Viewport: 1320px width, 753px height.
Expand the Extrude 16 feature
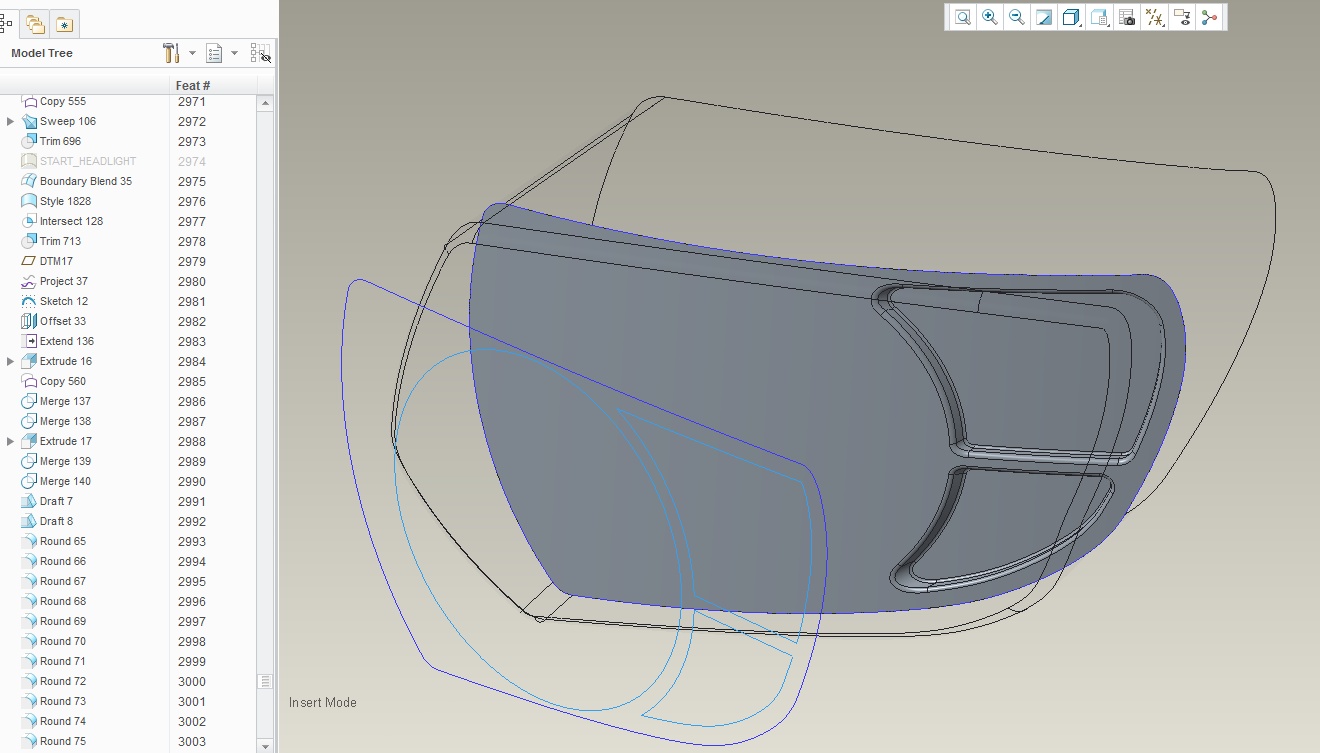(11, 361)
